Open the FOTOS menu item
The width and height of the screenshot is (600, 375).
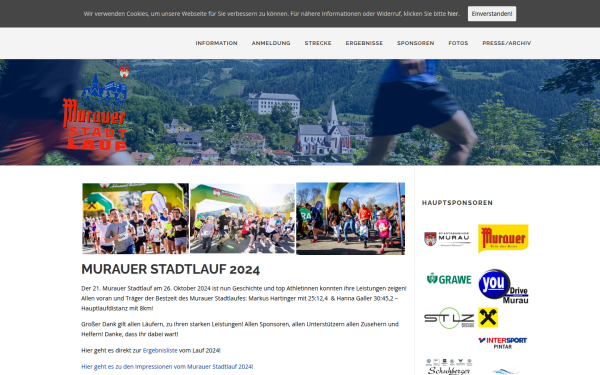458,43
